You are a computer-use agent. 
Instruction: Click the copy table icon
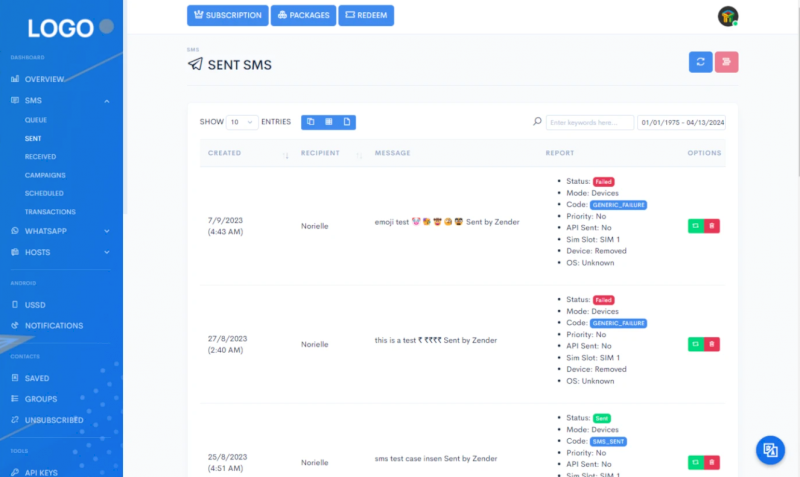[310, 122]
